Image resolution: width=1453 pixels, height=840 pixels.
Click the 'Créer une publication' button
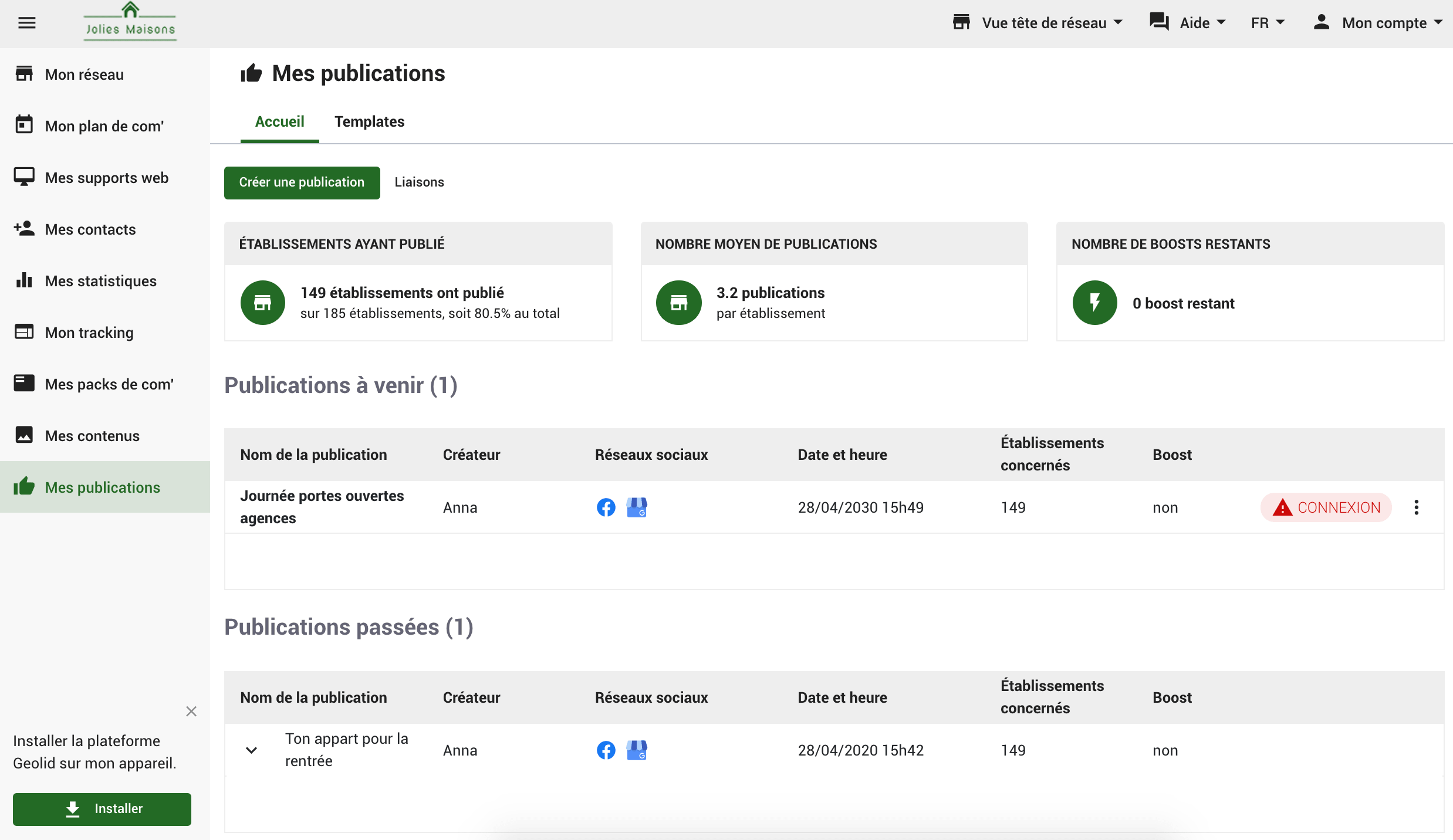(301, 181)
